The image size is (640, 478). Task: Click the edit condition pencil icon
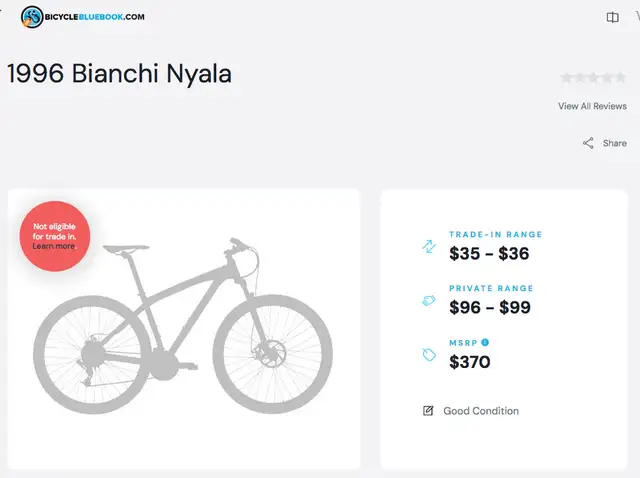(x=428, y=411)
